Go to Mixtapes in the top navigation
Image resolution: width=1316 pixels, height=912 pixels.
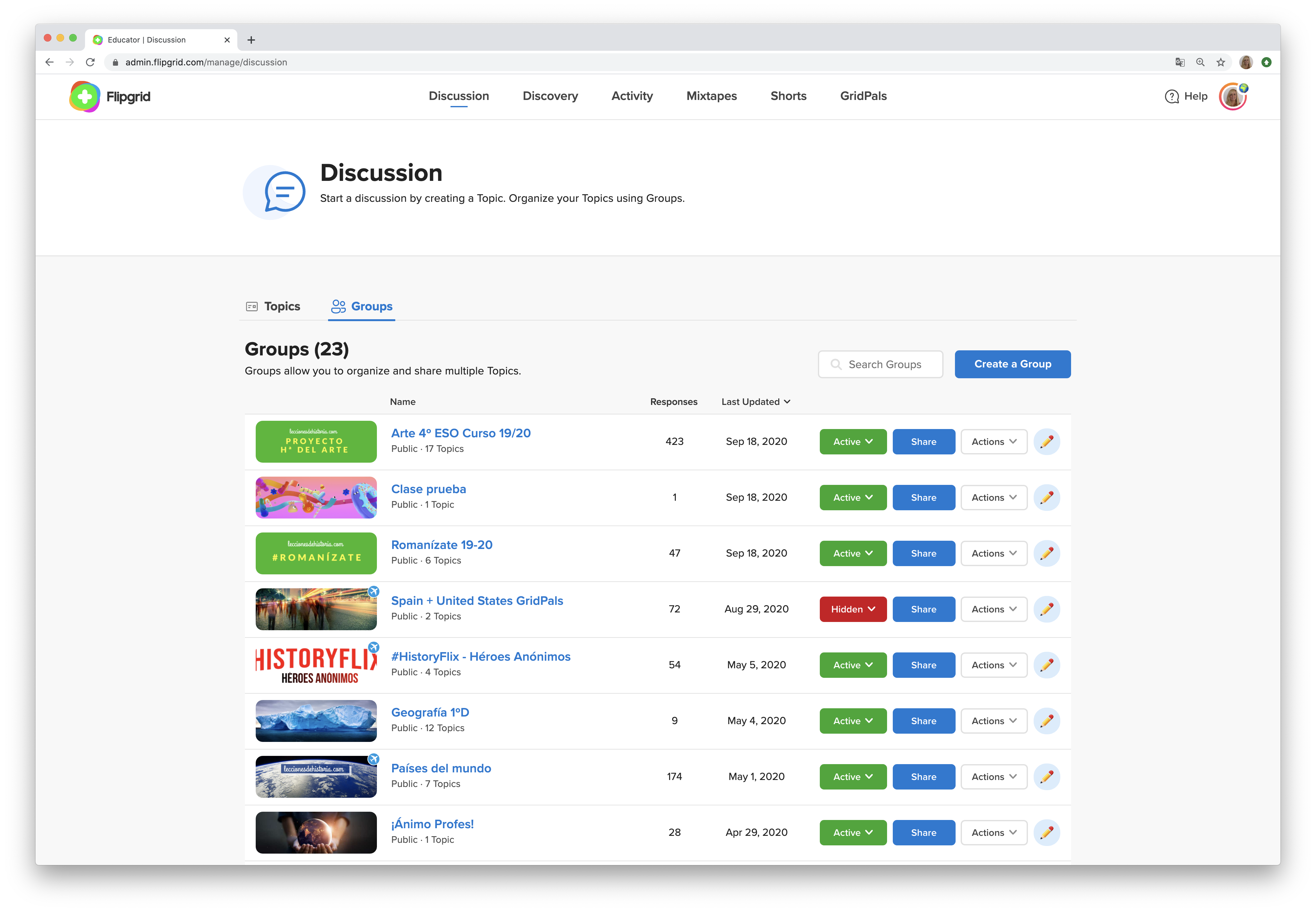click(711, 96)
